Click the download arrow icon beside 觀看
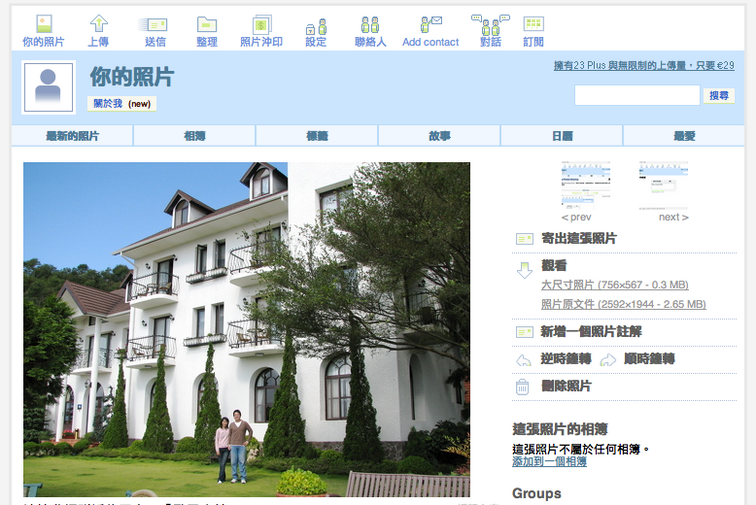 coord(524,271)
